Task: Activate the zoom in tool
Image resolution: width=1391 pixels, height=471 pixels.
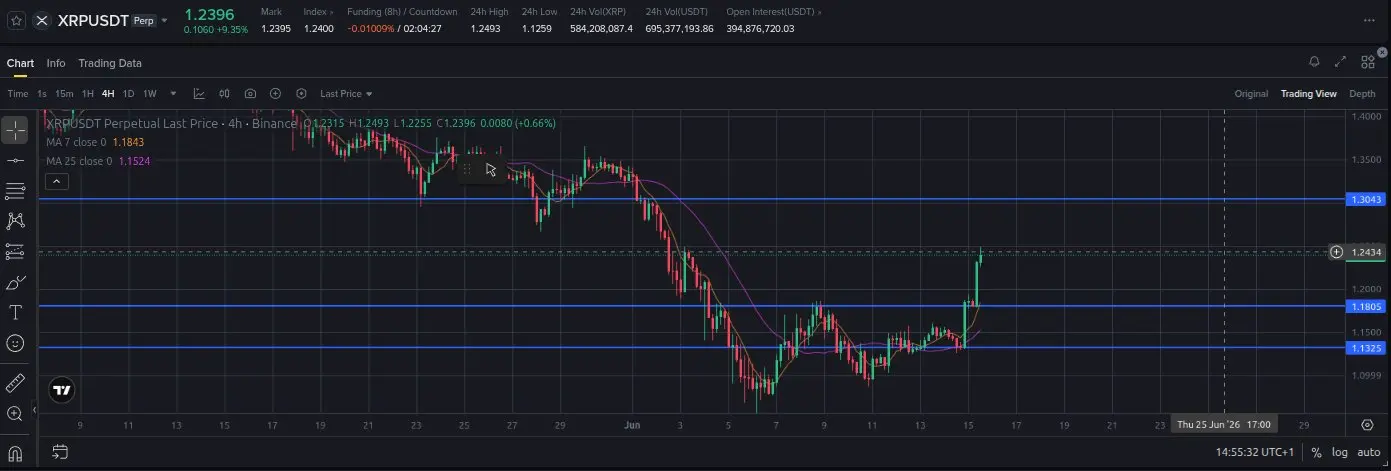Action: 15,413
